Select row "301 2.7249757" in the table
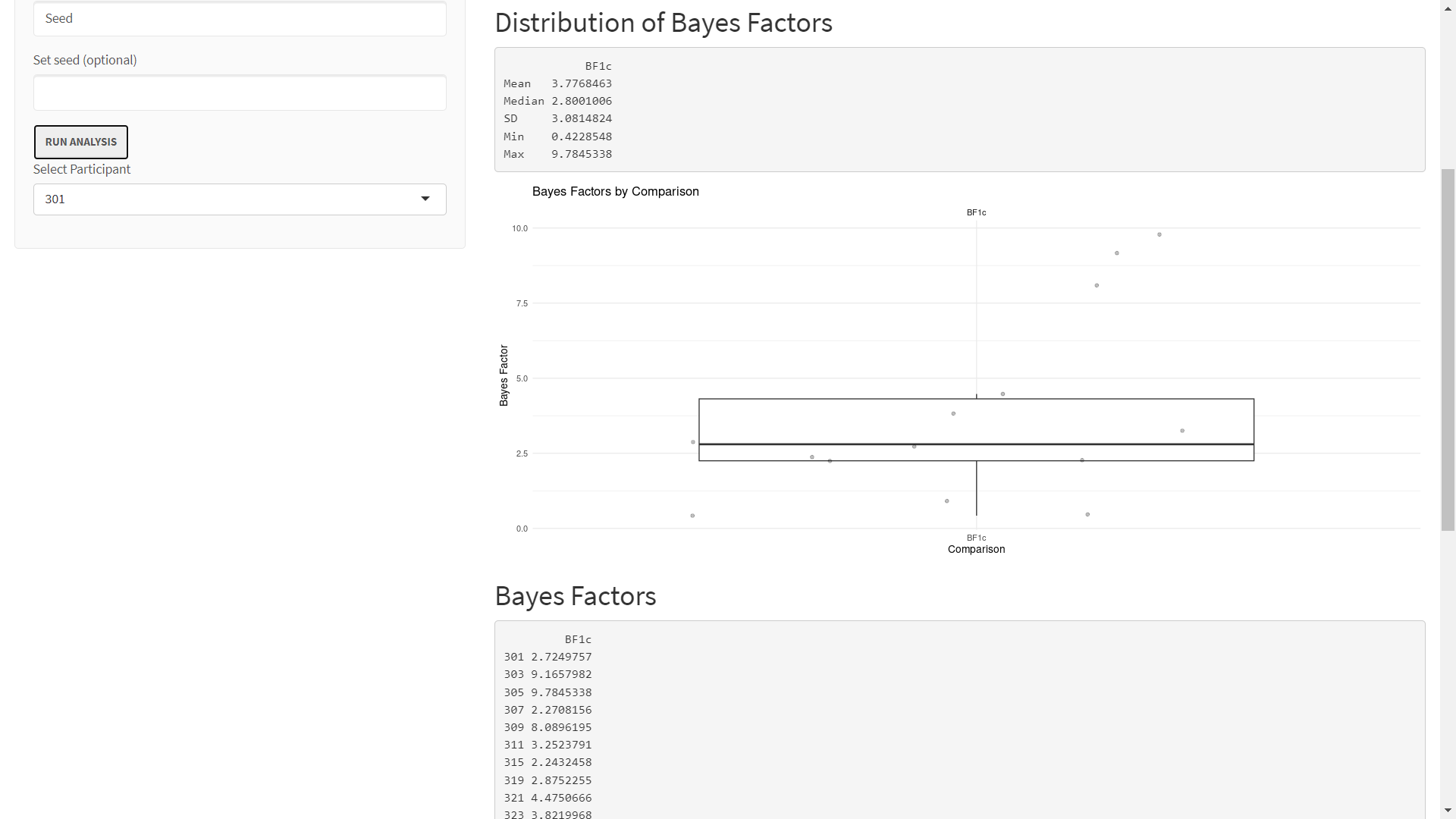The height and width of the screenshot is (819, 1456). 548,657
